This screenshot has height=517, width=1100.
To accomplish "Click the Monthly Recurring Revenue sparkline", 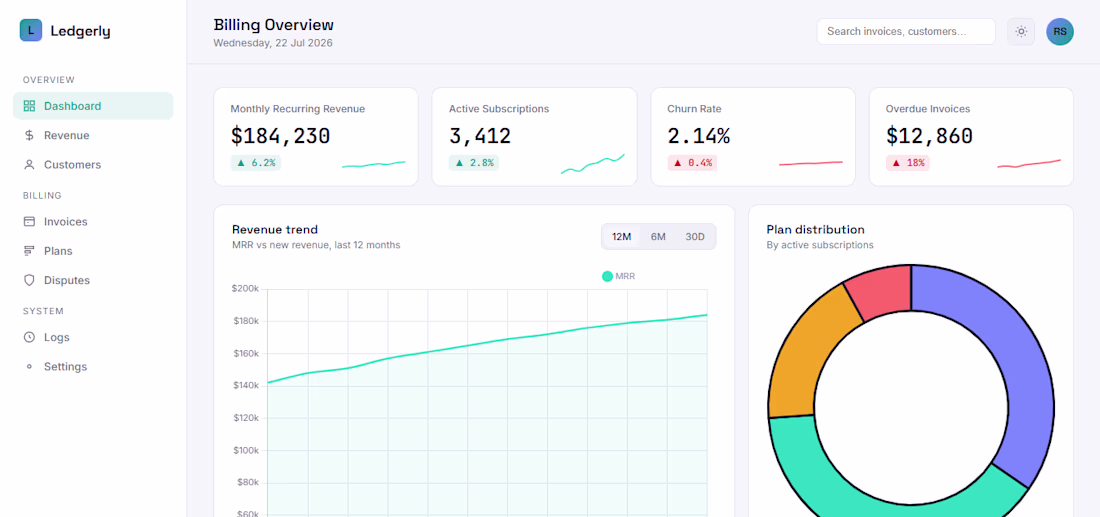I will coord(373,164).
